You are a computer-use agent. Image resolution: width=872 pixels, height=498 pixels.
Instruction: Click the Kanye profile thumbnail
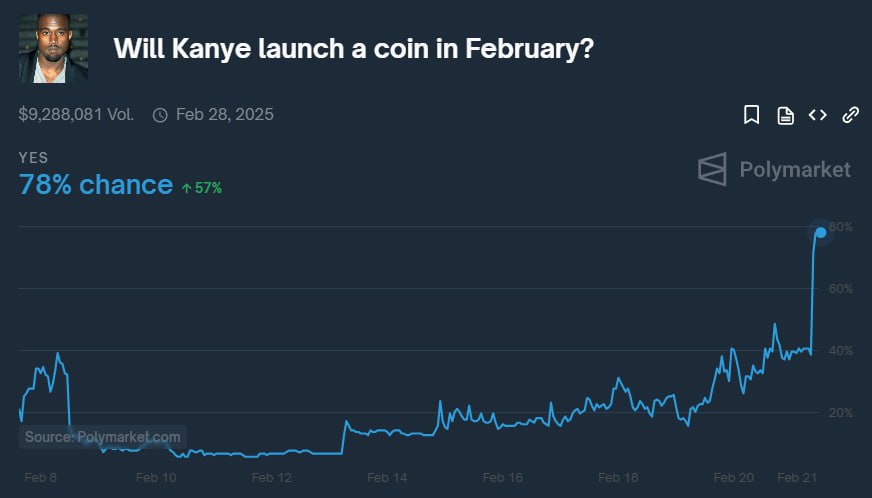[x=53, y=48]
